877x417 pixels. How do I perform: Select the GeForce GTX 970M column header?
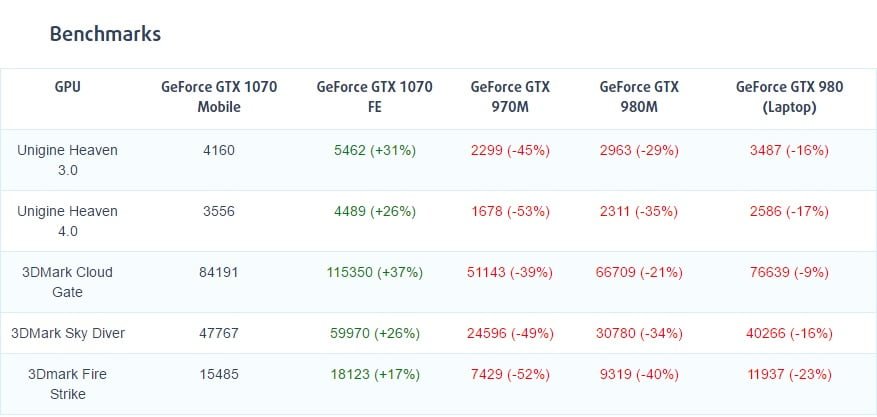coord(510,97)
